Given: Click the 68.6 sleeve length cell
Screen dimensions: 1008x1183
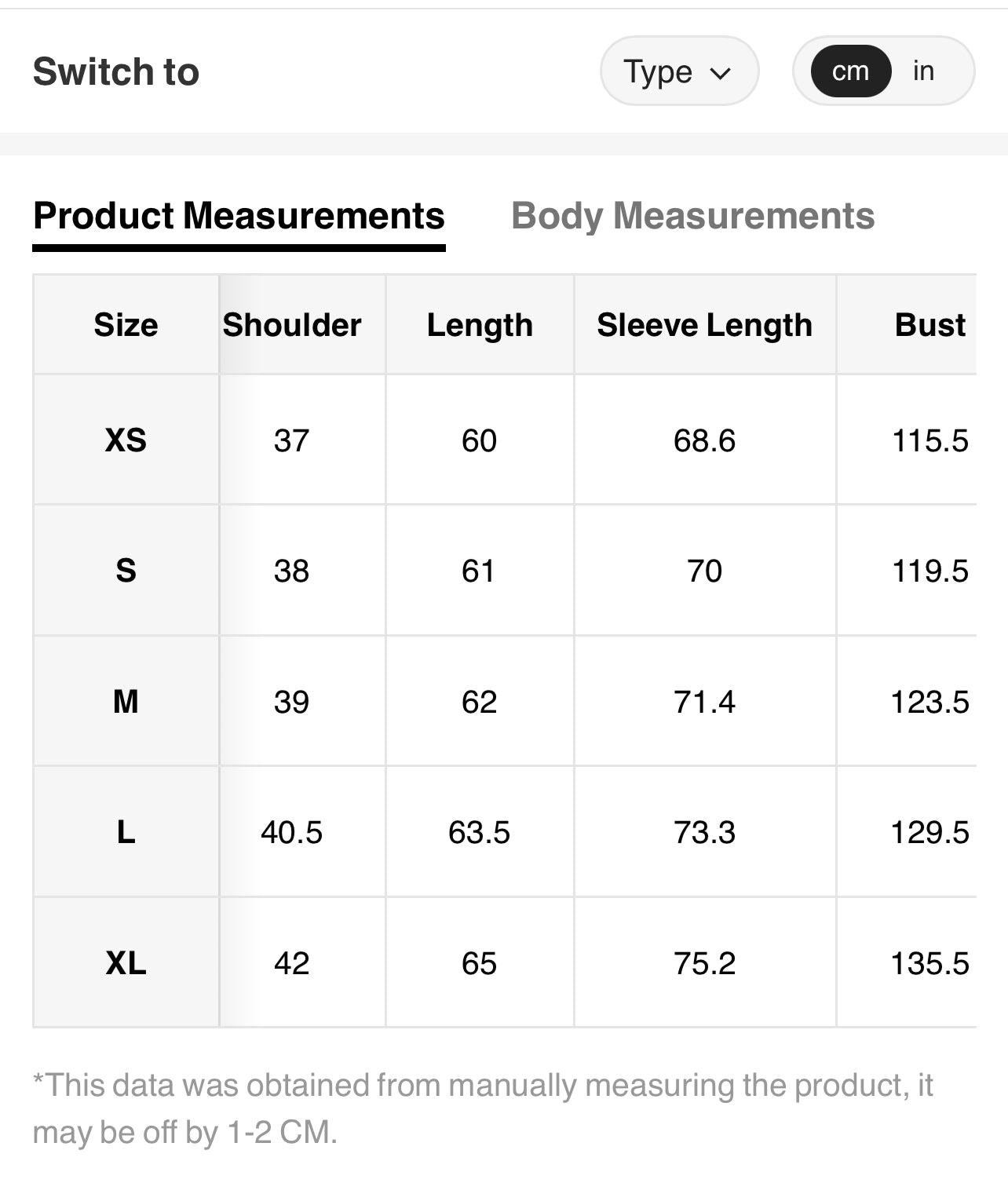Looking at the screenshot, I should [704, 440].
